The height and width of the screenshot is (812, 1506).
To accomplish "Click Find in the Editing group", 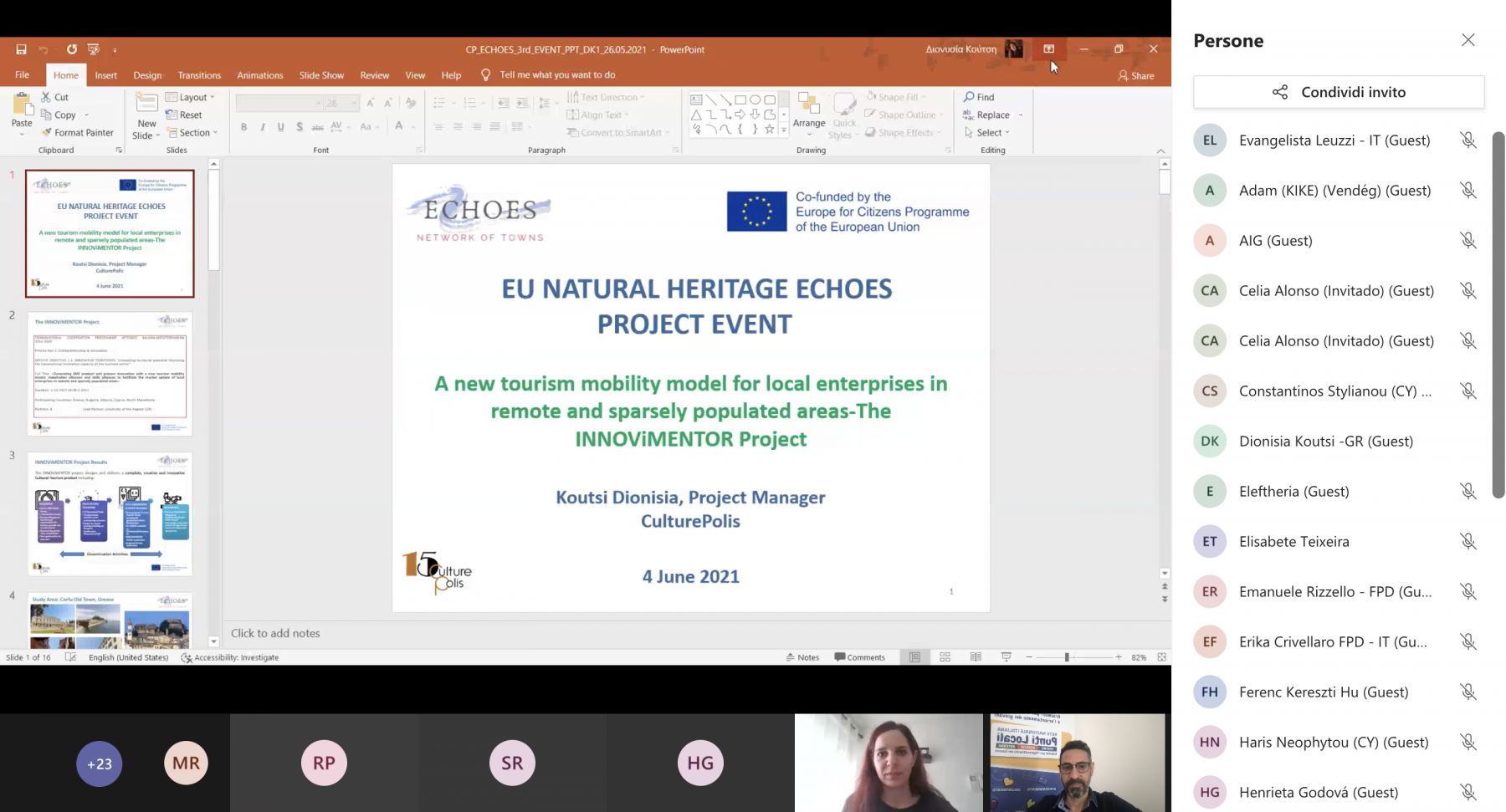I will 979,97.
